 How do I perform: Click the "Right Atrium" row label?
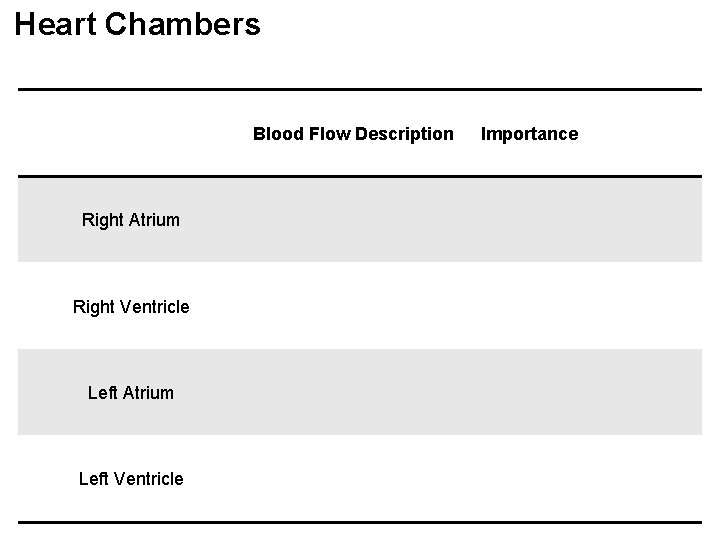(131, 220)
